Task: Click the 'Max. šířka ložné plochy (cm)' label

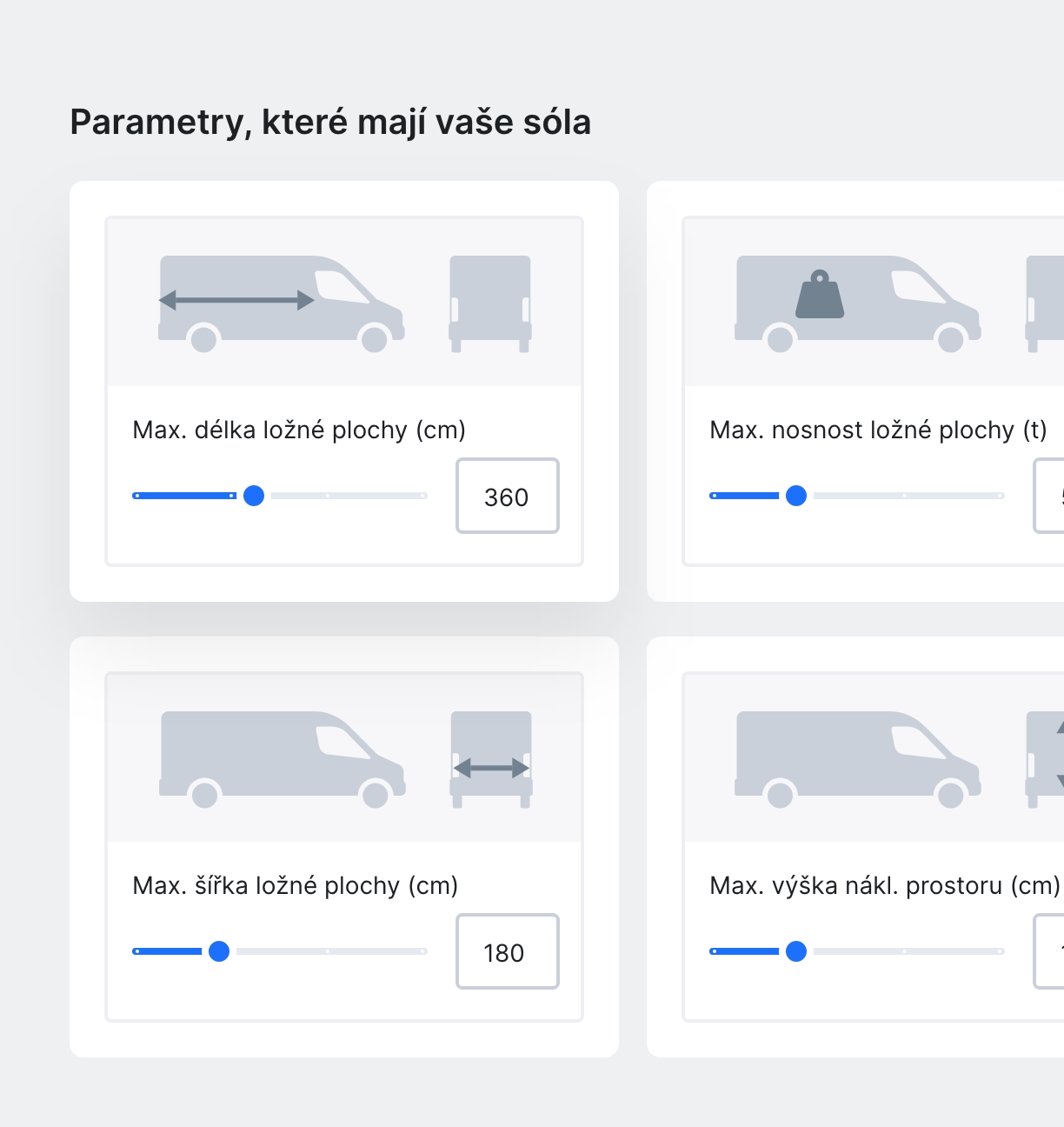Action: (296, 885)
